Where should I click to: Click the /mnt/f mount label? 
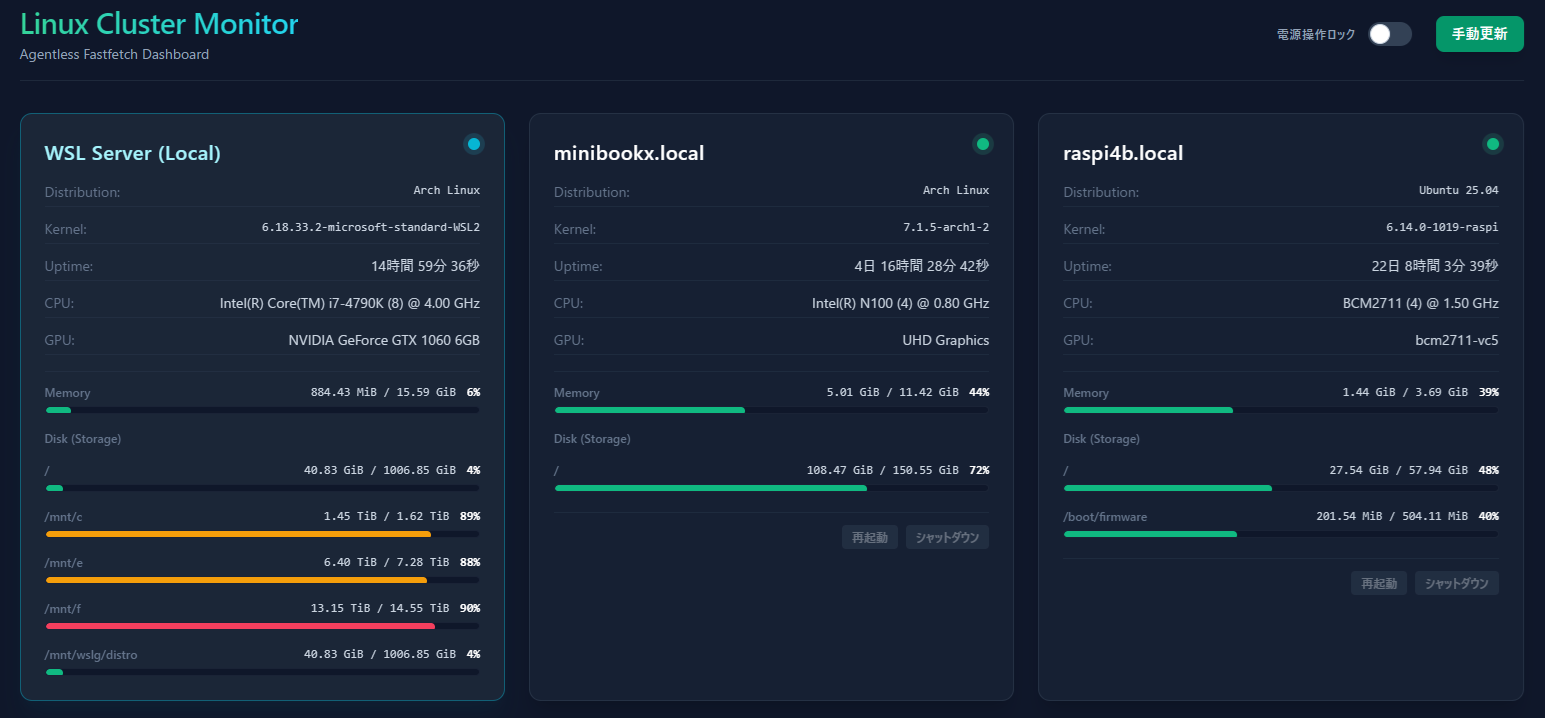pyautogui.click(x=63, y=609)
